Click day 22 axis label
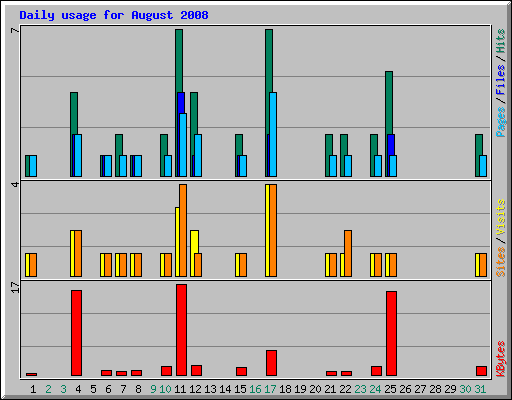The image size is (512, 400). (345, 389)
